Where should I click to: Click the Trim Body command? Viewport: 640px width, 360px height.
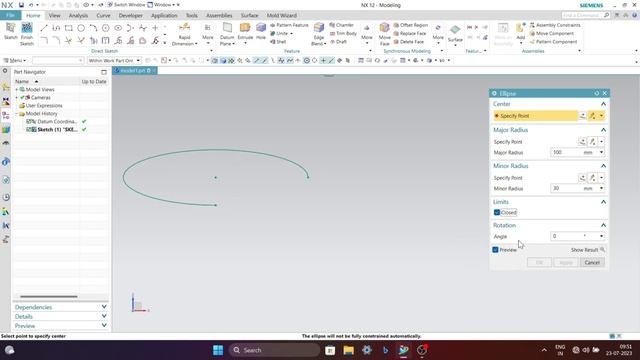343,33
